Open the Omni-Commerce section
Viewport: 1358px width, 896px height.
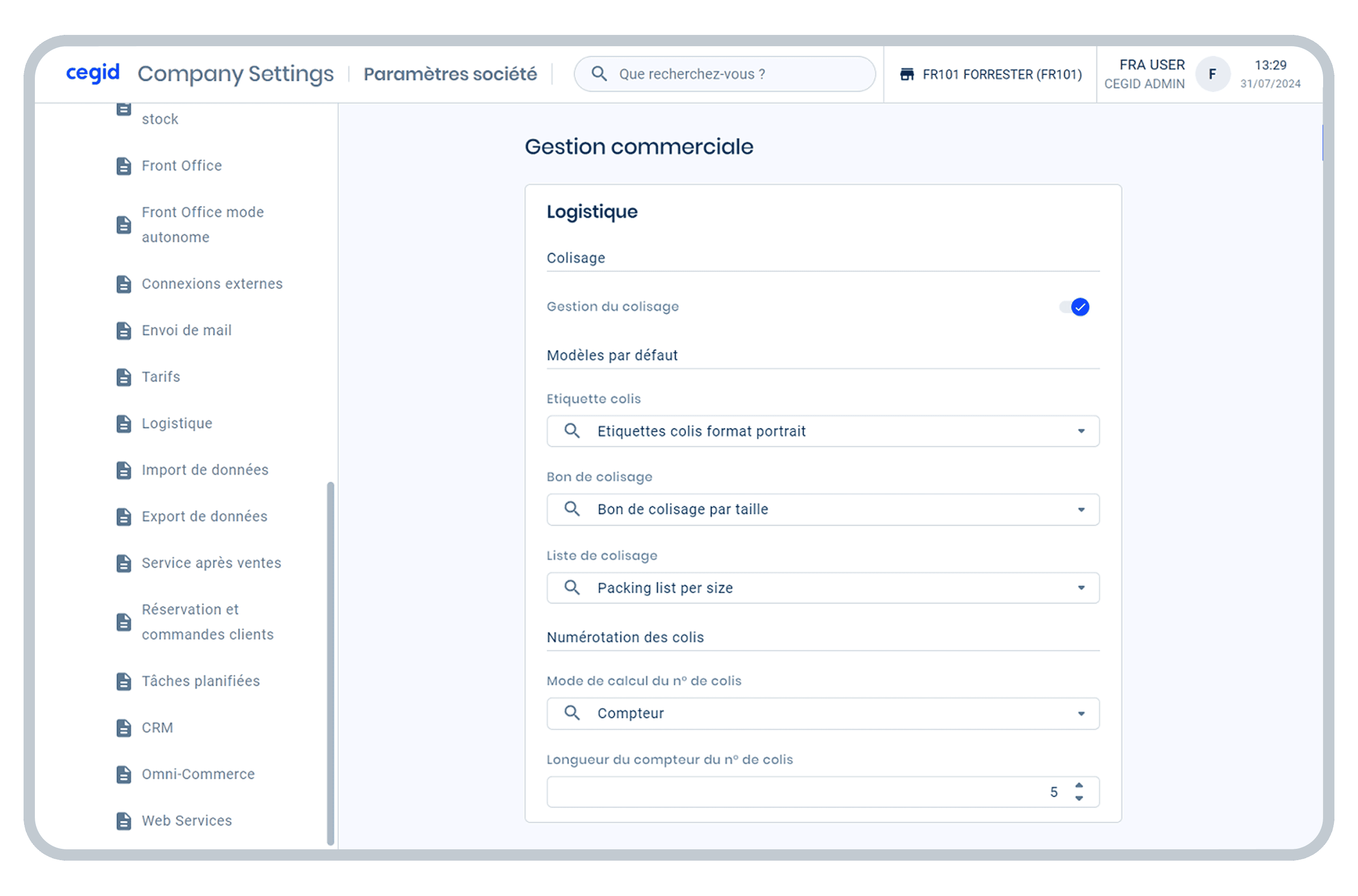(x=198, y=775)
